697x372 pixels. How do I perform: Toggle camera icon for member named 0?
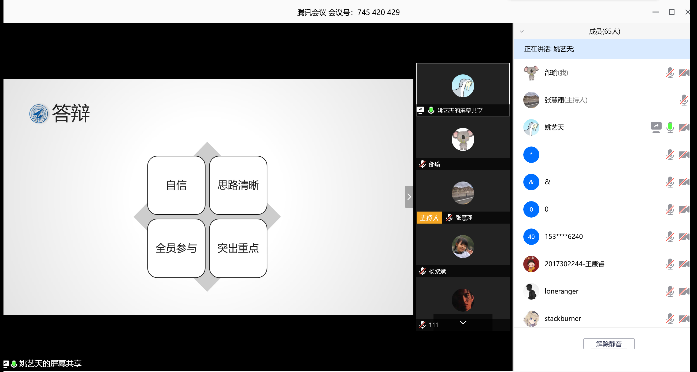pyautogui.click(x=684, y=209)
